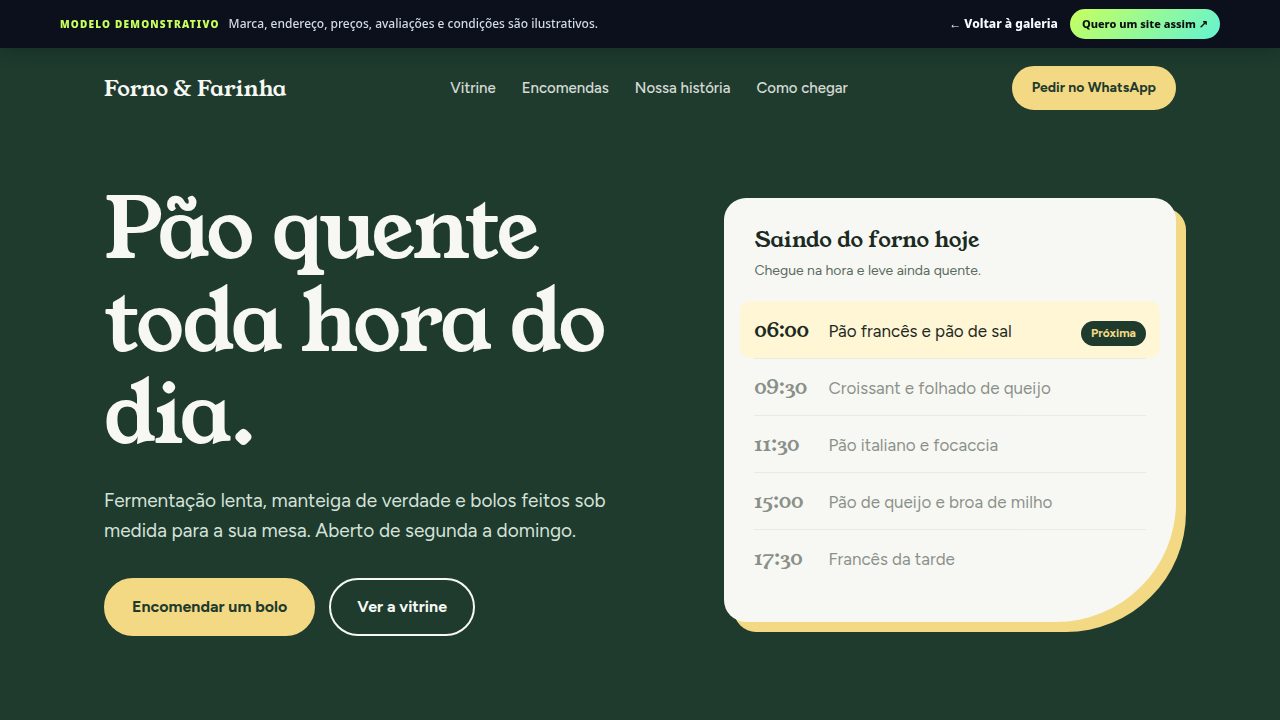Click Pão de queijo e broa de milho
This screenshot has width=1280, height=720.
point(950,502)
